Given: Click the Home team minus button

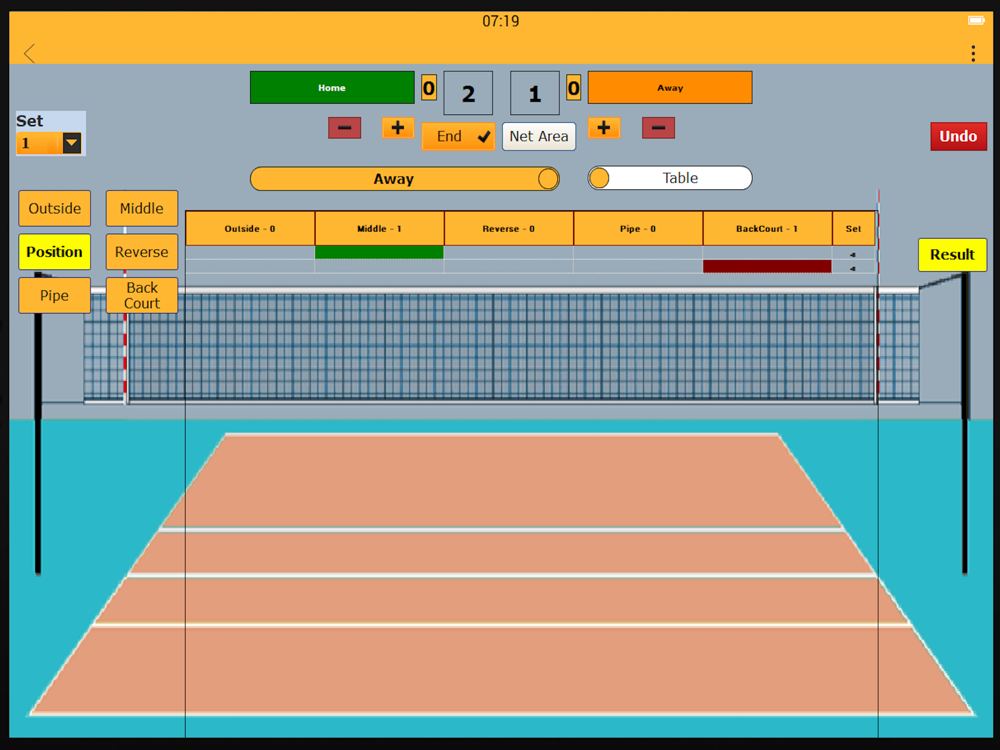Looking at the screenshot, I should [x=344, y=128].
